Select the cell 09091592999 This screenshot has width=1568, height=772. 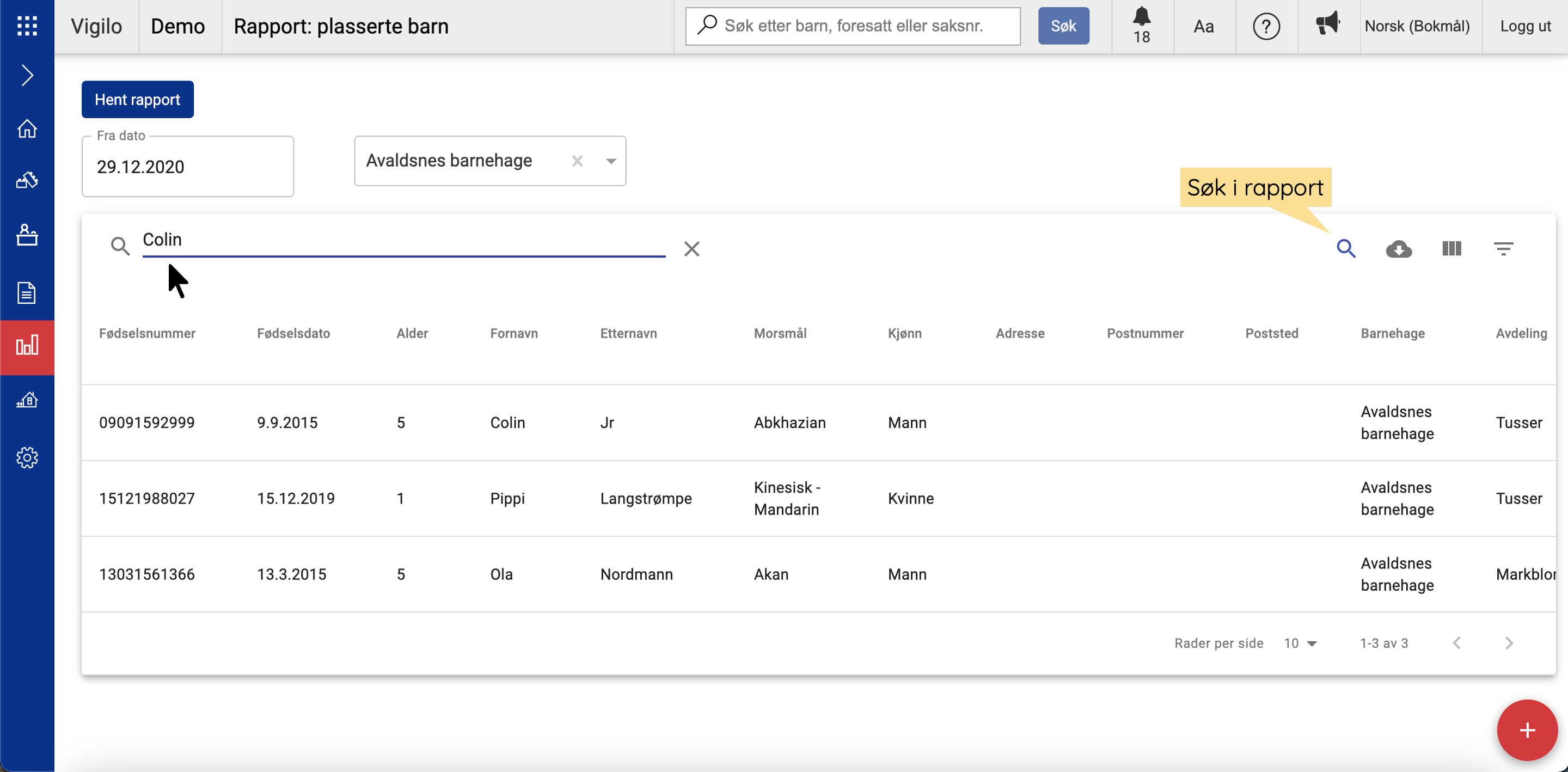(146, 422)
